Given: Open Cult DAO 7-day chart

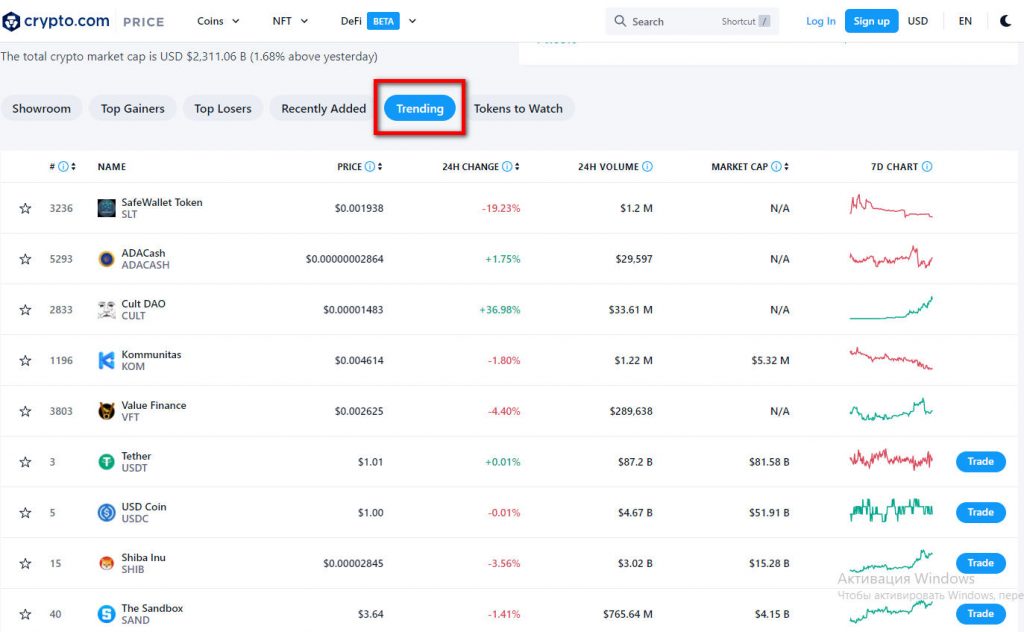Looking at the screenshot, I should coord(891,308).
